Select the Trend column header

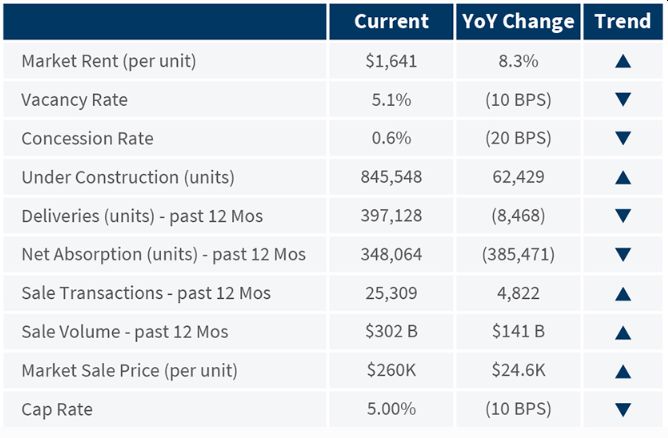coord(624,21)
